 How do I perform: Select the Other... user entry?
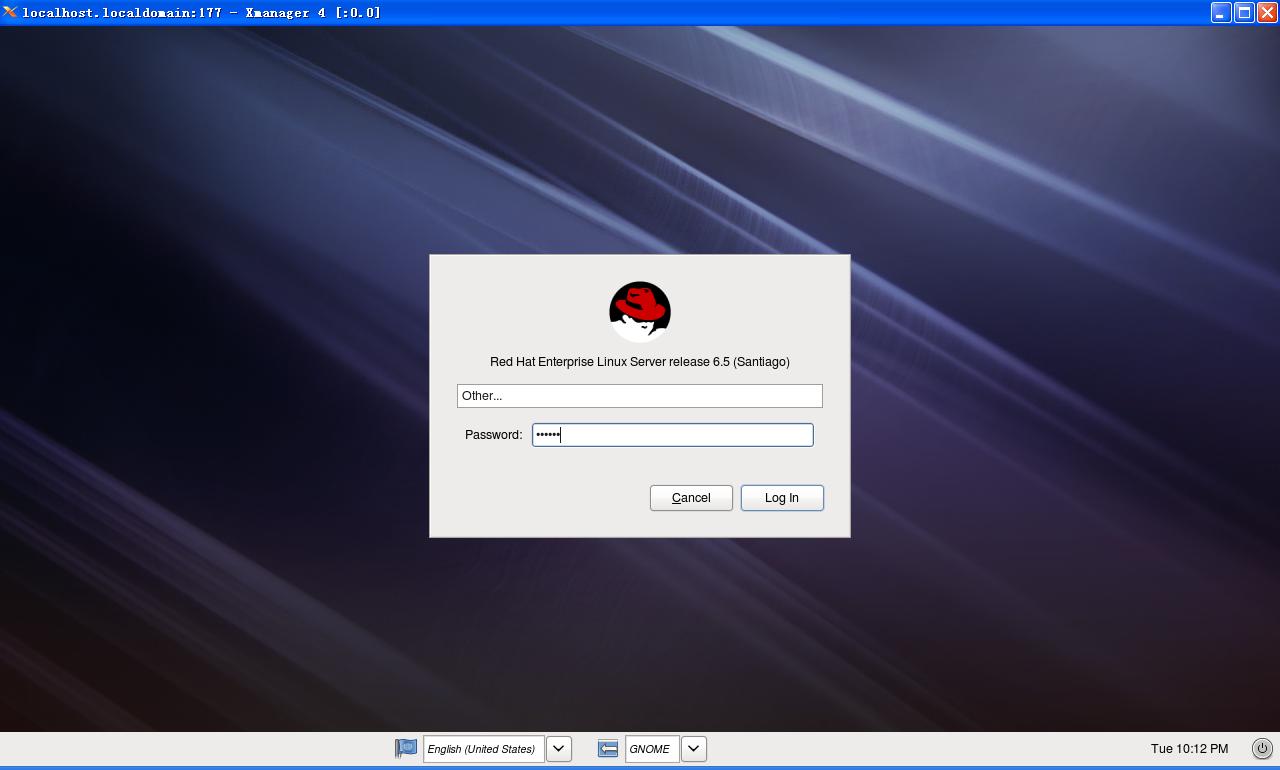(x=640, y=396)
